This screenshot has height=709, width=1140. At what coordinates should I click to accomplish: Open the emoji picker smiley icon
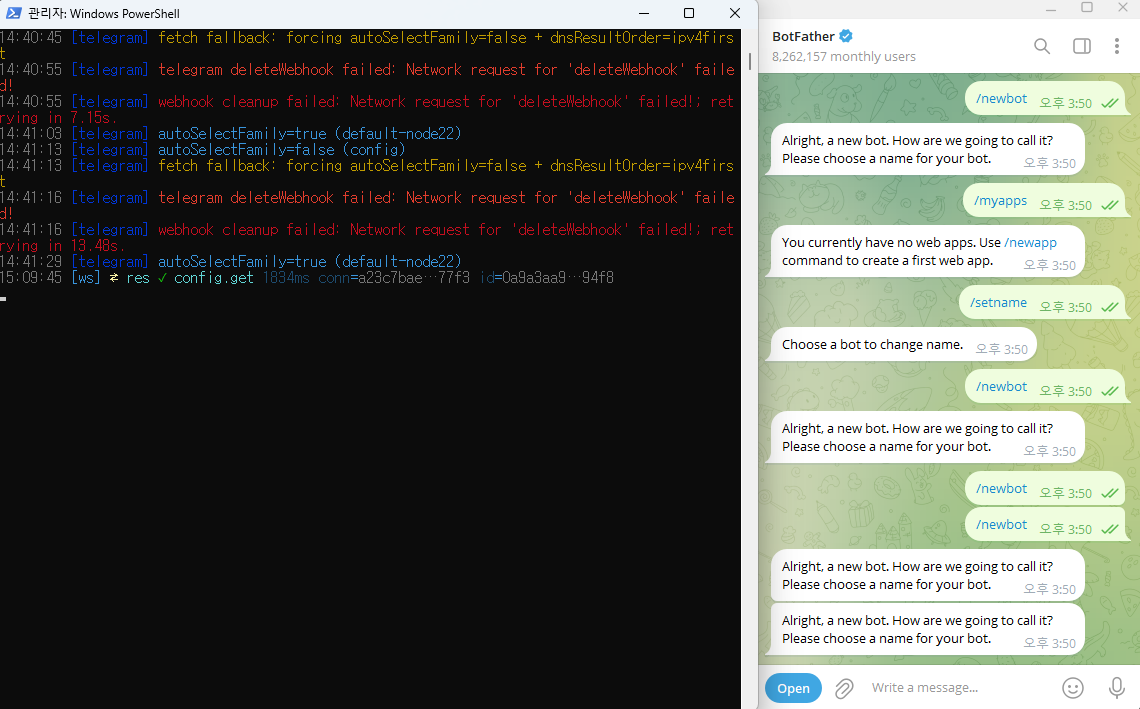(x=1073, y=688)
